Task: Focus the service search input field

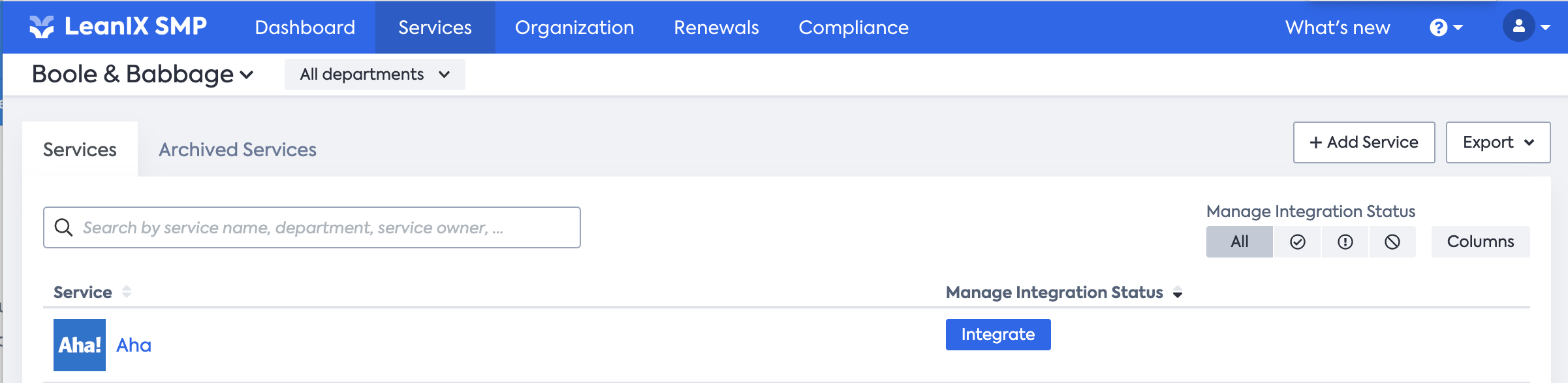Action: coord(312,227)
